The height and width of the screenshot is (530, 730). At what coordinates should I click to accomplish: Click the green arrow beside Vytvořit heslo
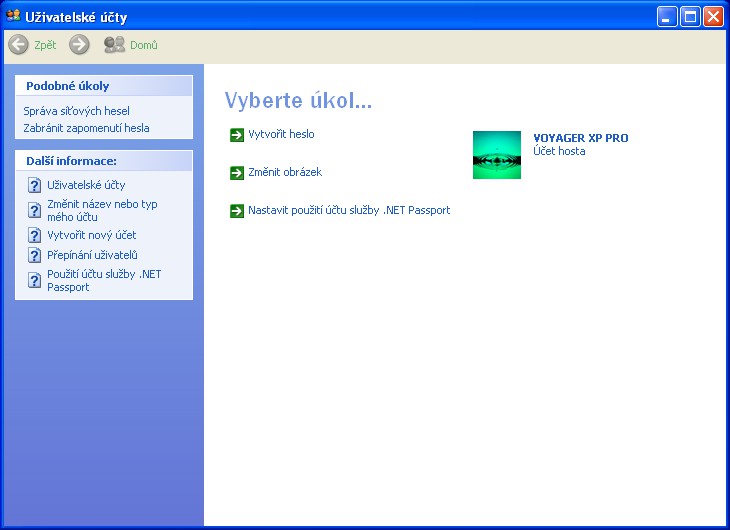coord(237,135)
